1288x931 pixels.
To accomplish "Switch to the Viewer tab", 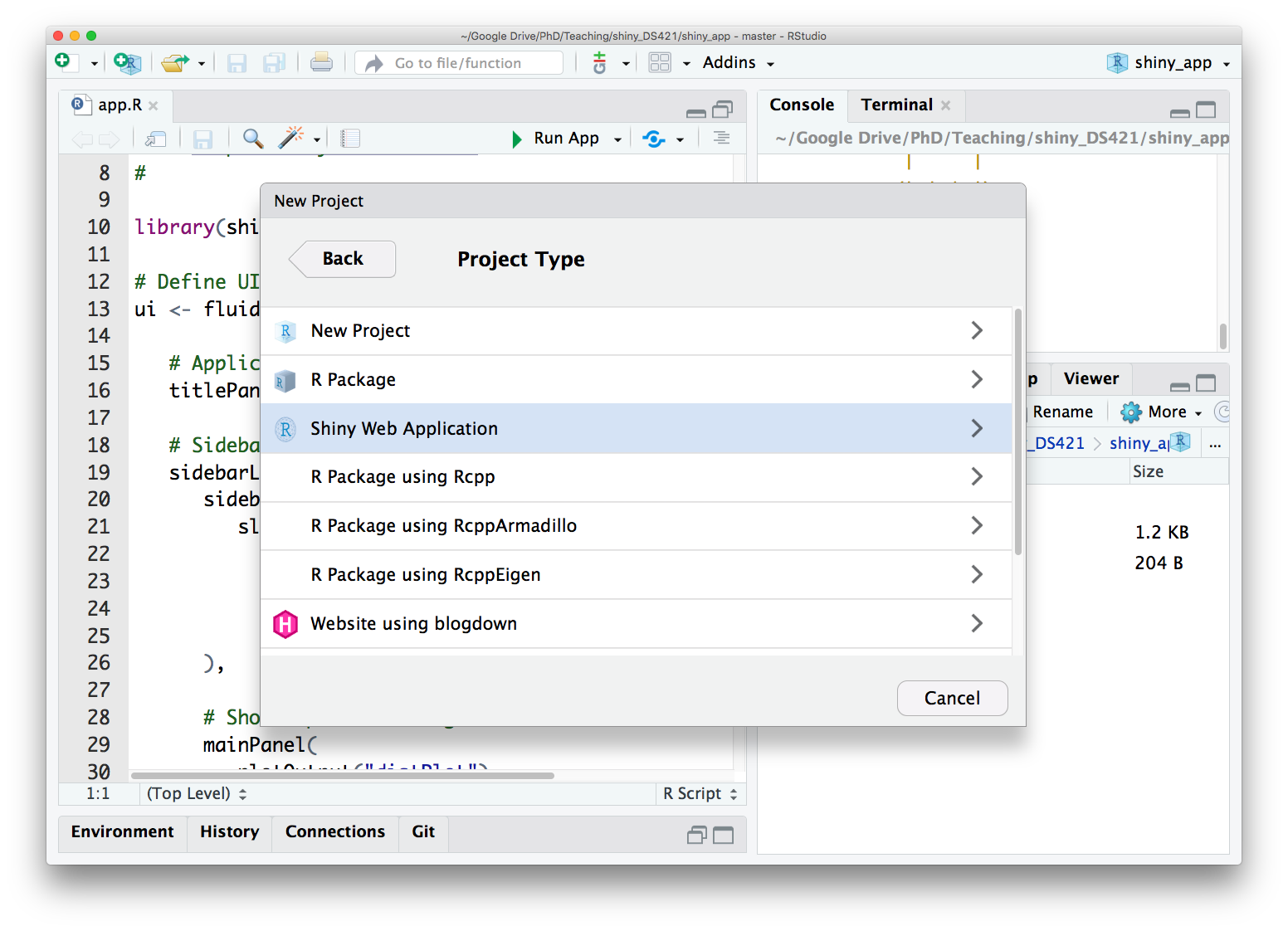I will coord(1091,379).
